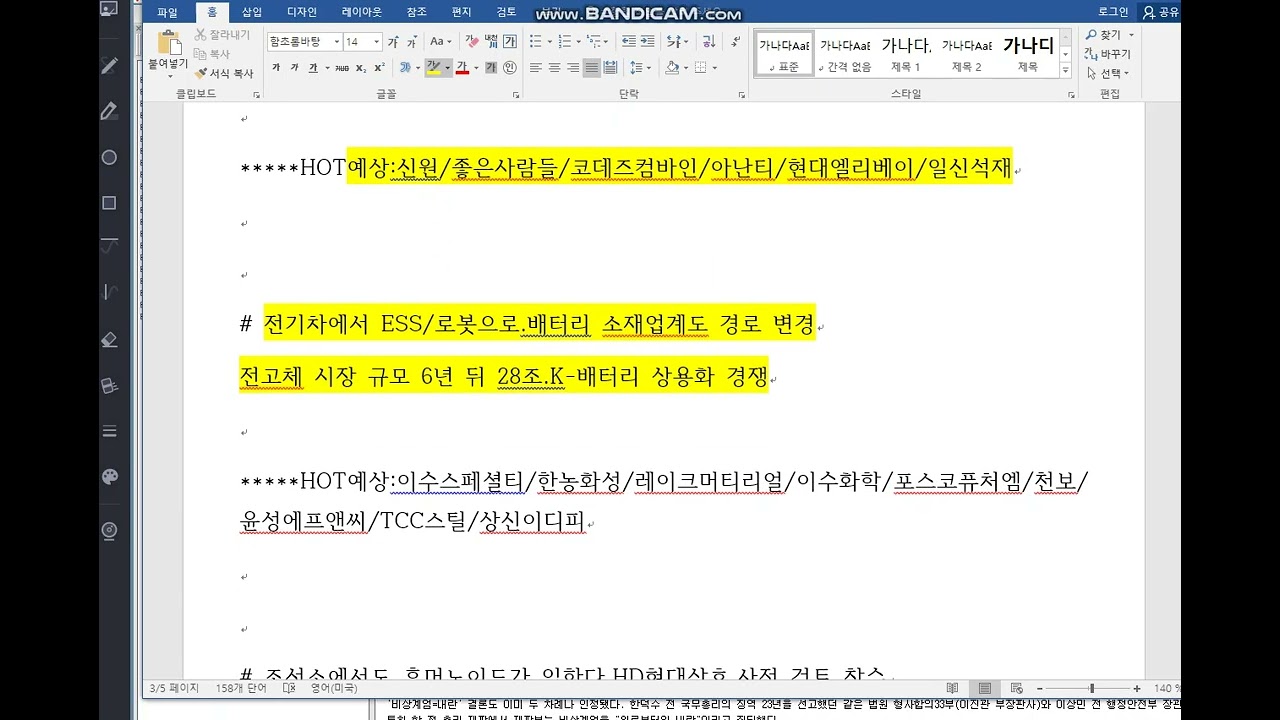Viewport: 1280px width, 720px height.
Task: Justify text alignment
Action: pos(592,68)
